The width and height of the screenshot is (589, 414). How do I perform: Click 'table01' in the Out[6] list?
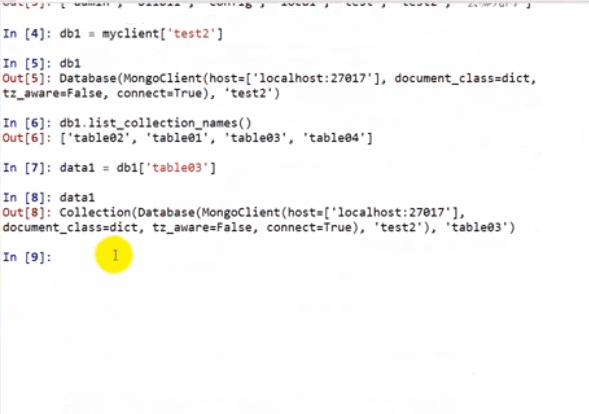pyautogui.click(x=177, y=138)
